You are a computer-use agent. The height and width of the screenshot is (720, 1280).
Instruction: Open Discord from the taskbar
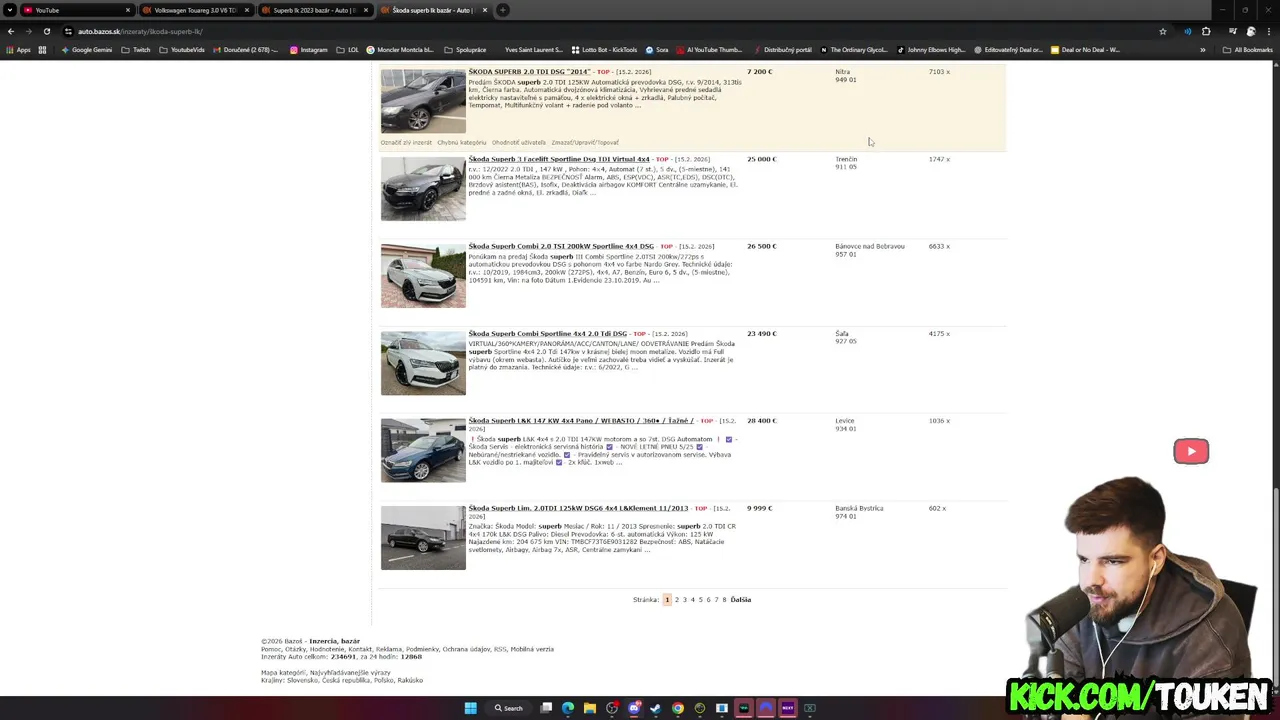[634, 708]
